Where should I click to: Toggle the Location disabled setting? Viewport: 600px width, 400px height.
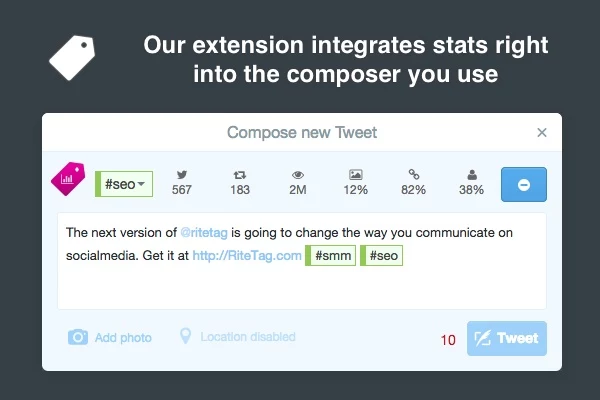coord(238,337)
